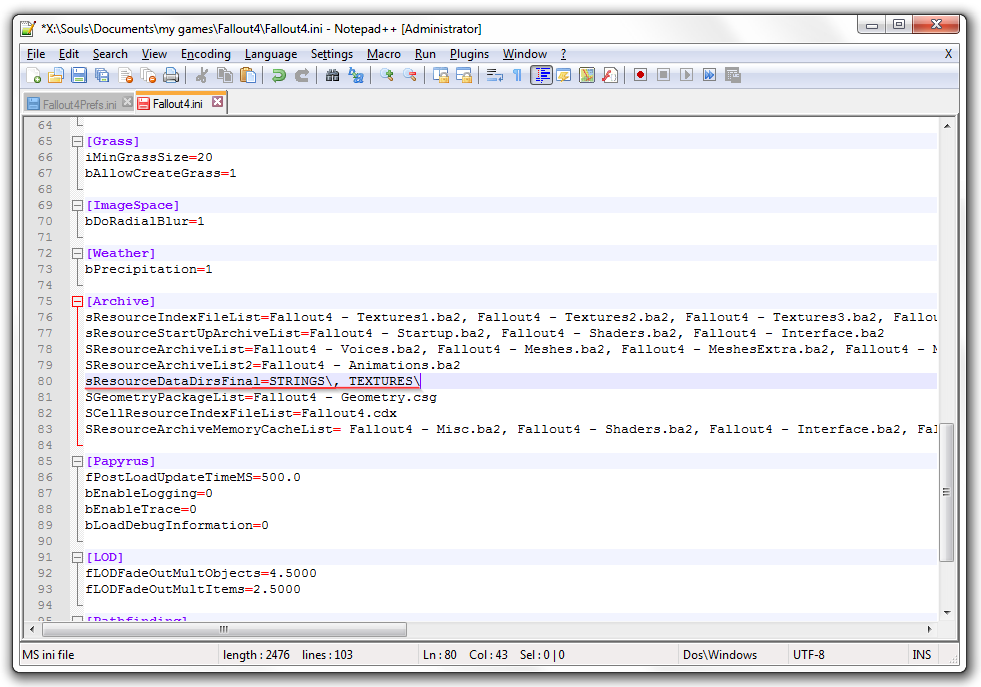Click the scroll up arrow
The width and height of the screenshot is (981, 687).
(x=947, y=126)
